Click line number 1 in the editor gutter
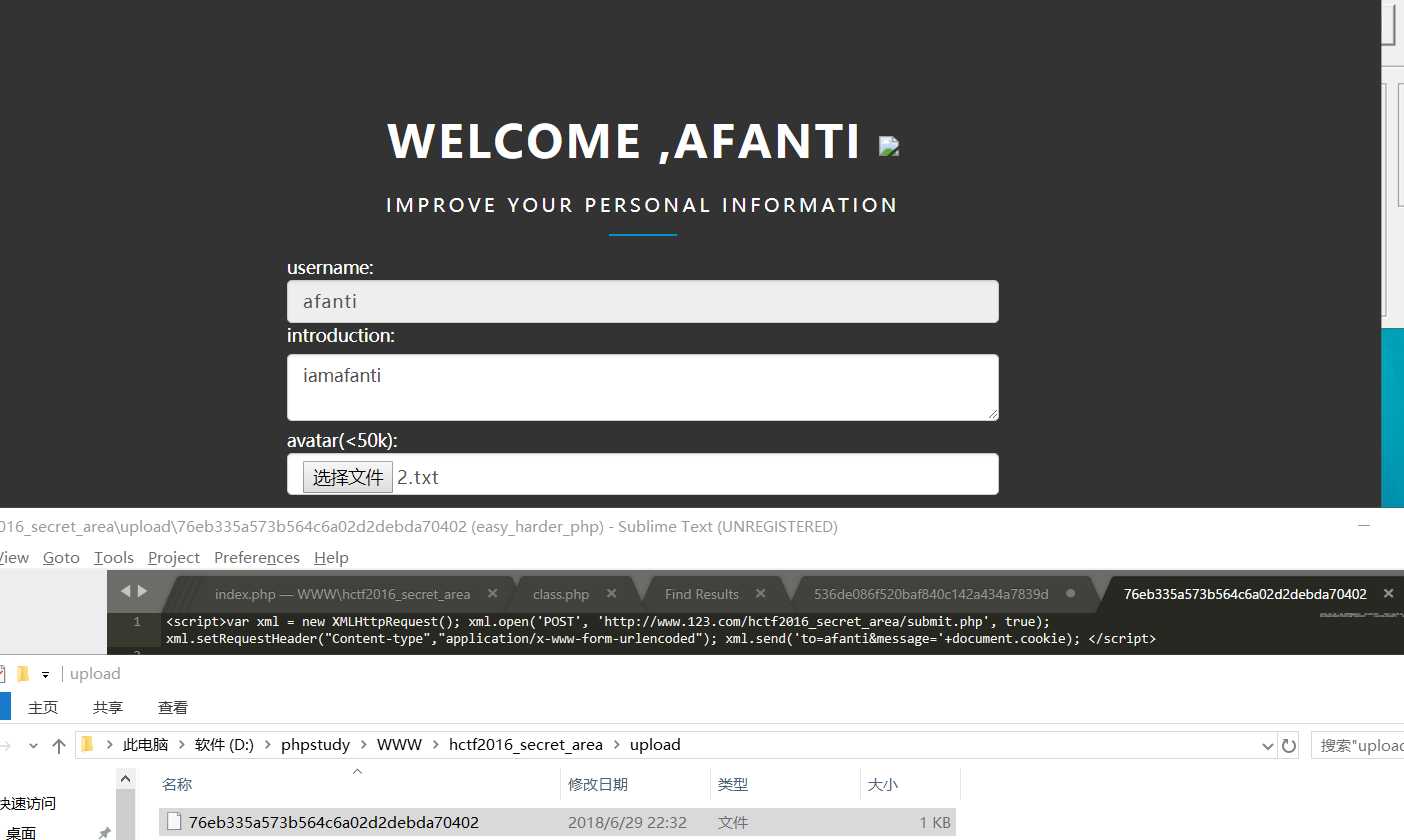1404x840 pixels. (x=137, y=622)
